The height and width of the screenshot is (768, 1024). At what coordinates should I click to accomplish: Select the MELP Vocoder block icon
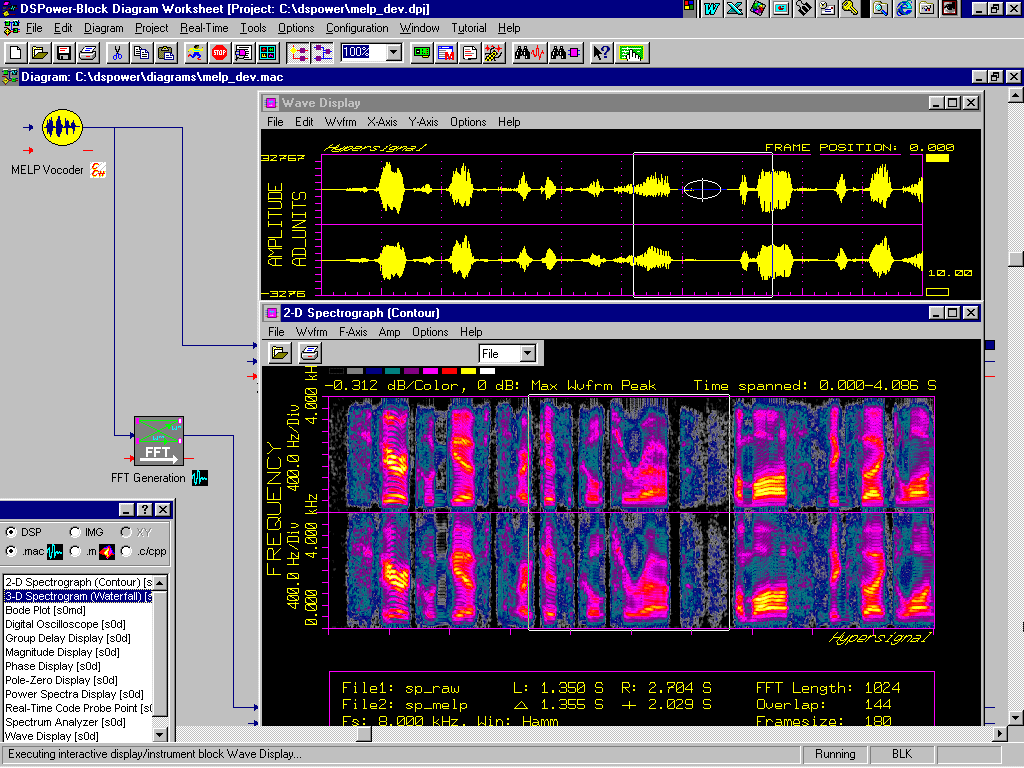coord(62,127)
